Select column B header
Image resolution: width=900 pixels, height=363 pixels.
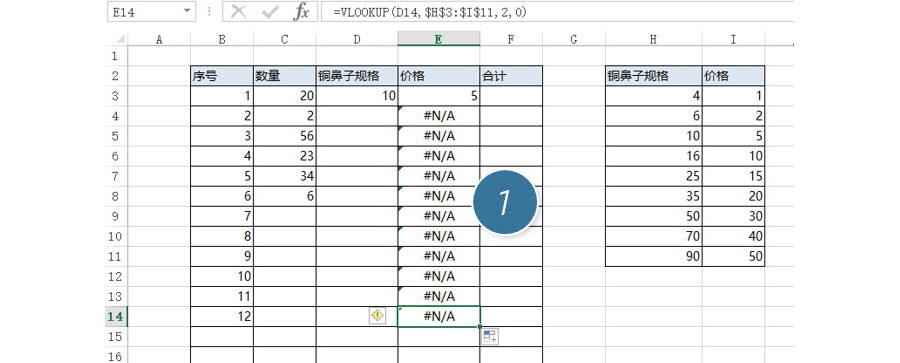point(222,40)
